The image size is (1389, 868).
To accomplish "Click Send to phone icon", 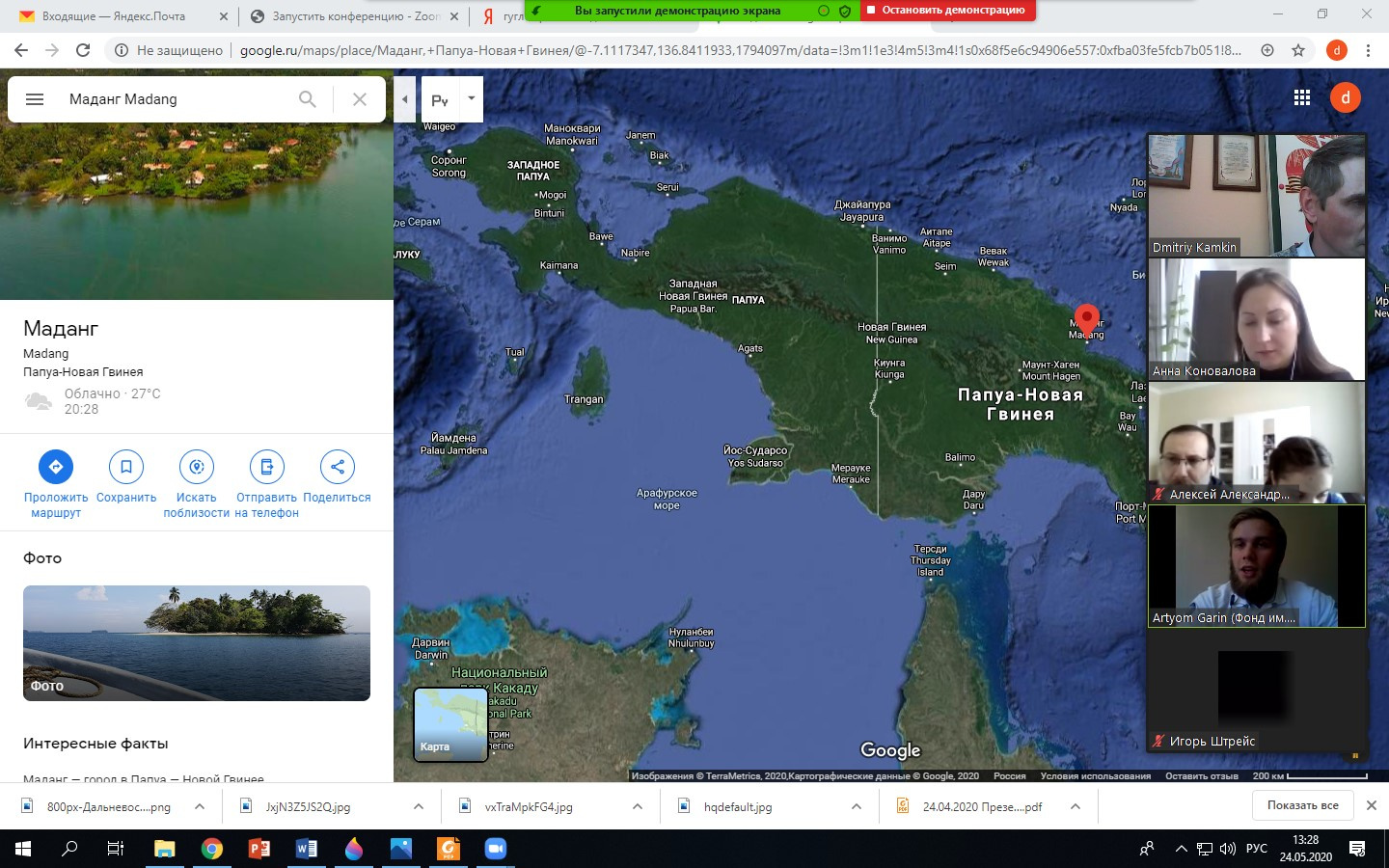I will (267, 467).
